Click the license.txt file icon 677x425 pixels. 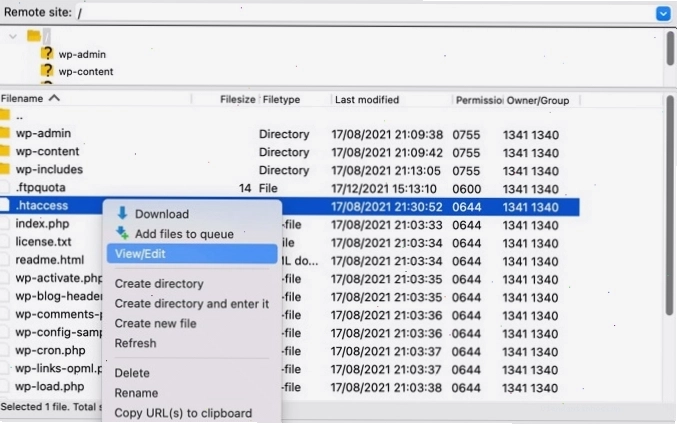coord(4,241)
